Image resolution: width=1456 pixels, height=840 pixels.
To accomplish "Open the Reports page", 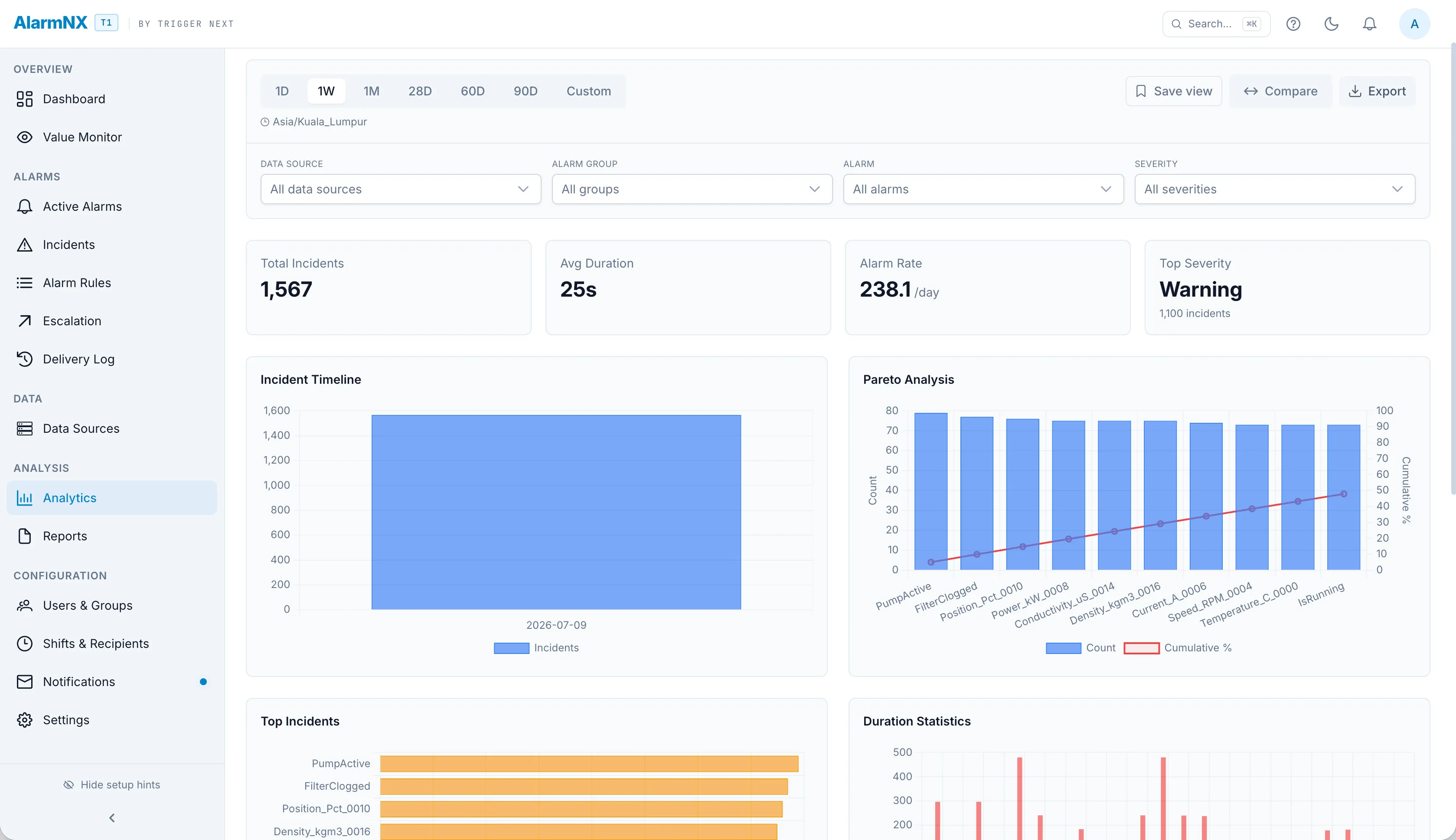I will coord(111,536).
